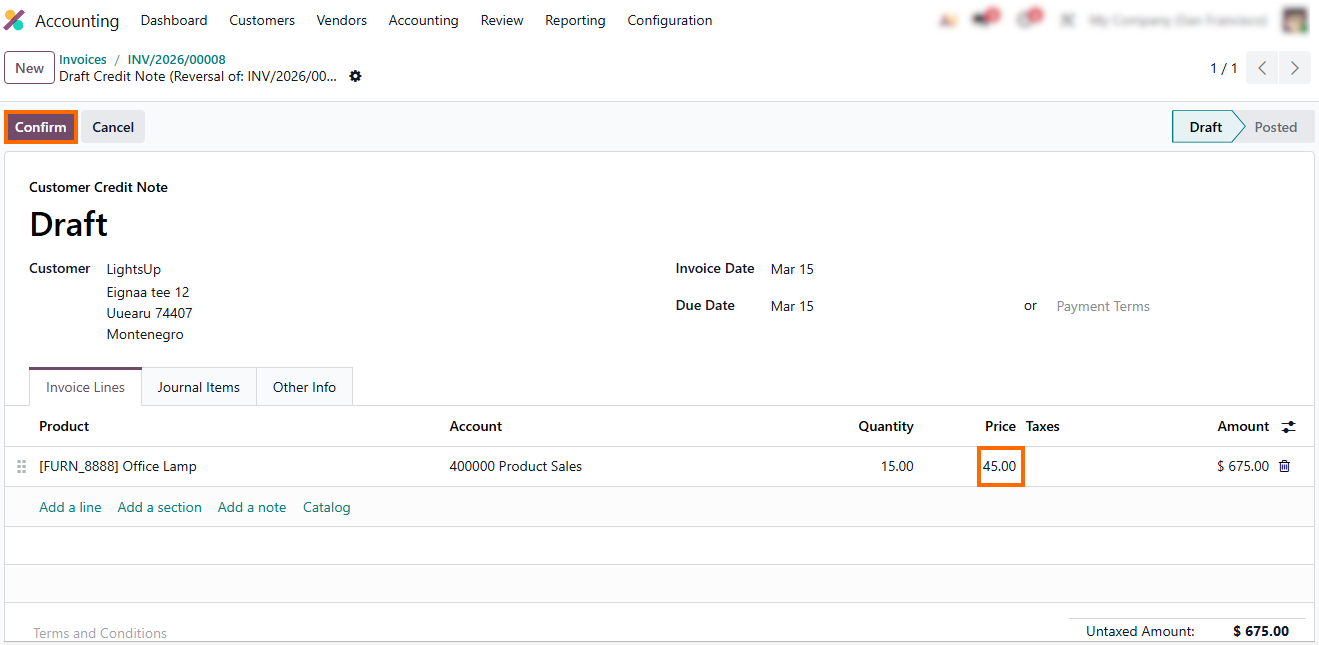Image resolution: width=1319 pixels, height=645 pixels.
Task: Click the Cancel button
Action: (x=113, y=127)
